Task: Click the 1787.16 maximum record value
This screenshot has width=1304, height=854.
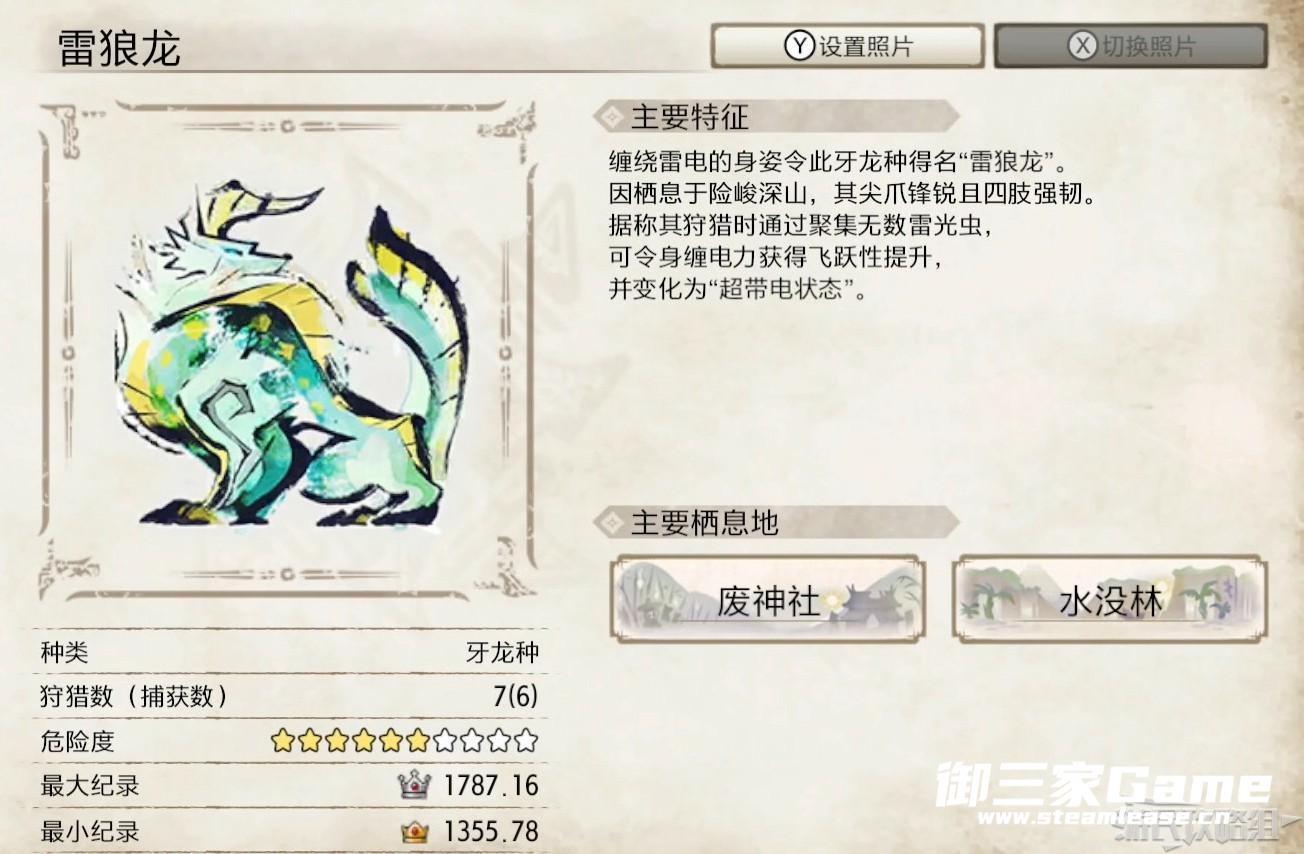Action: point(491,786)
